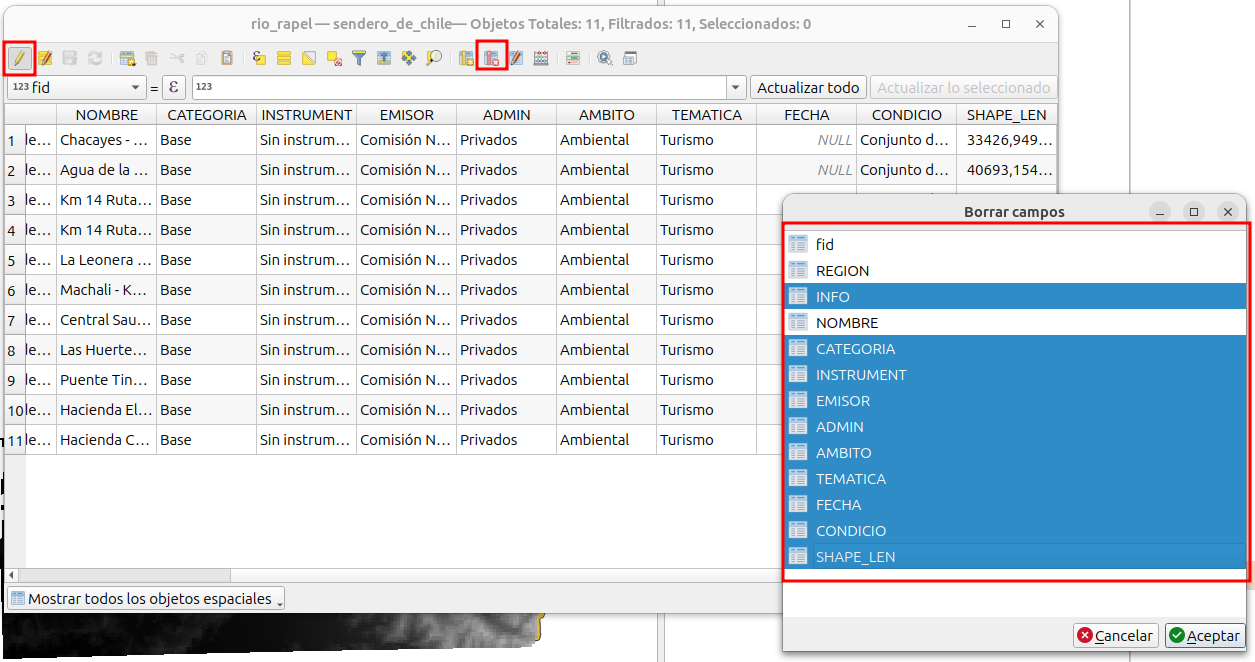The width and height of the screenshot is (1255, 662).
Task: Click Select features using expression icon
Action: click(259, 58)
